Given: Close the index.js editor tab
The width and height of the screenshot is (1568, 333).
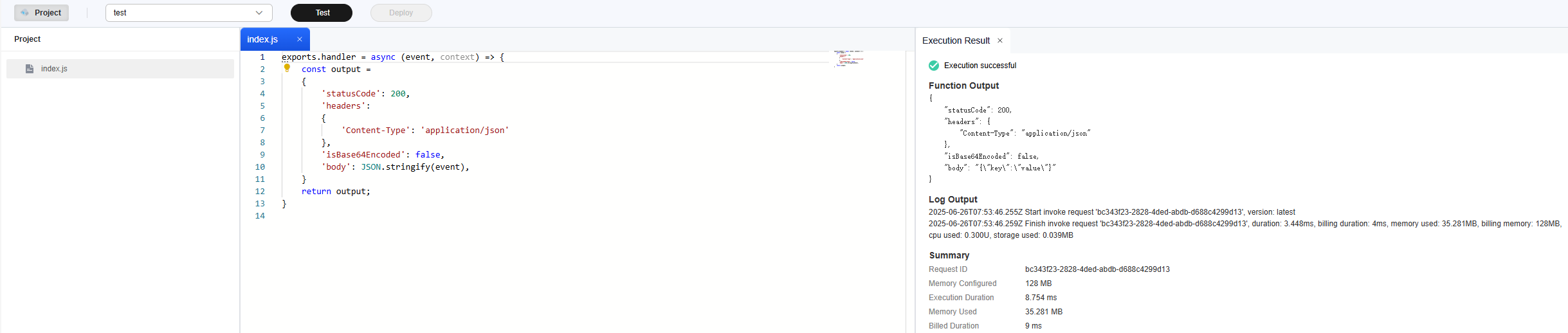Looking at the screenshot, I should point(300,39).
